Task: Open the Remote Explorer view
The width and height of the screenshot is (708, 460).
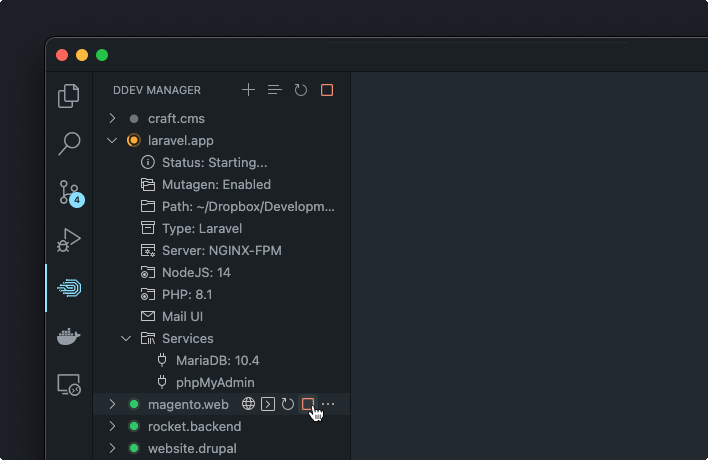Action: 69,384
